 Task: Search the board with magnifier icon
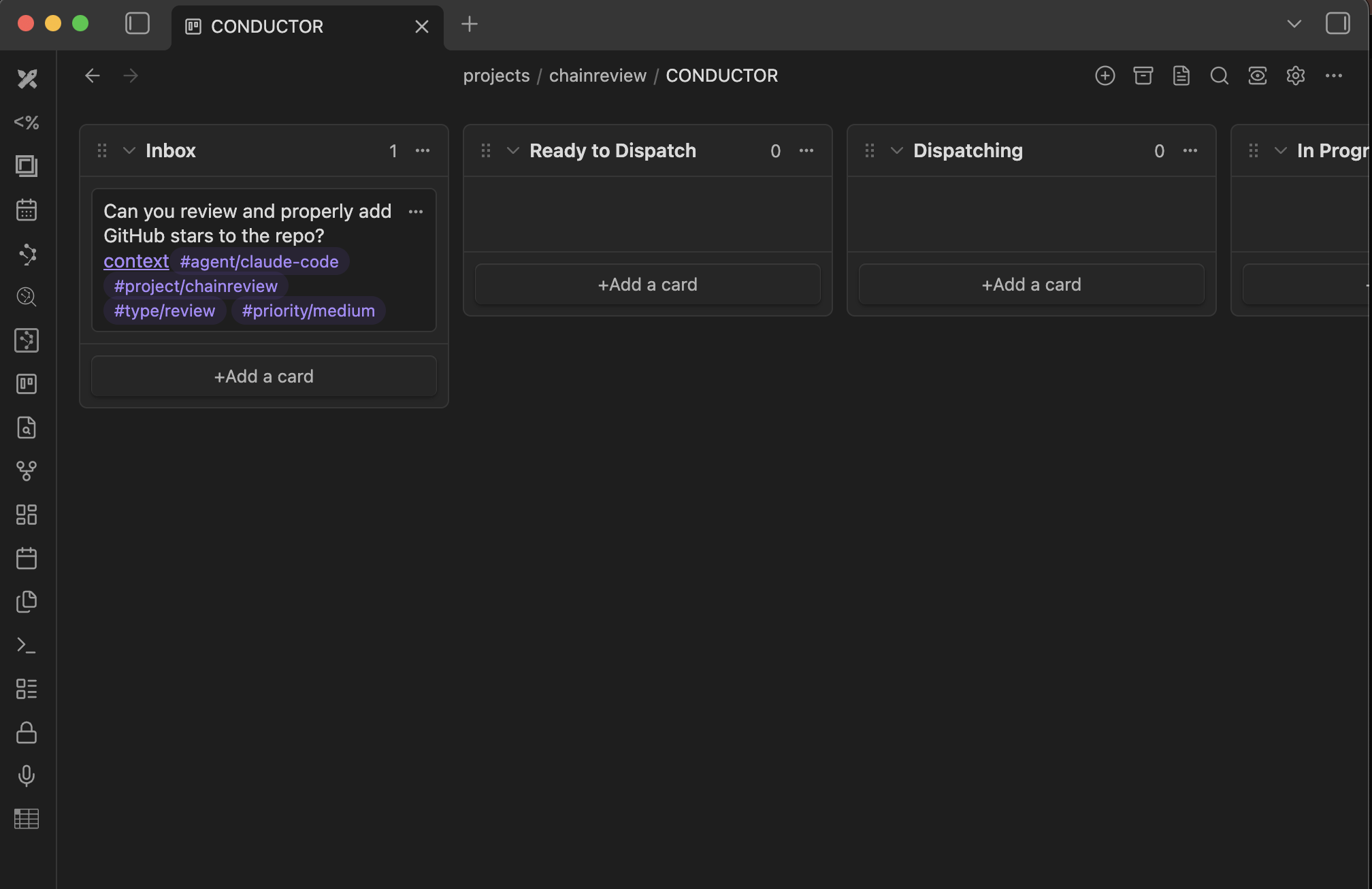(x=1220, y=76)
